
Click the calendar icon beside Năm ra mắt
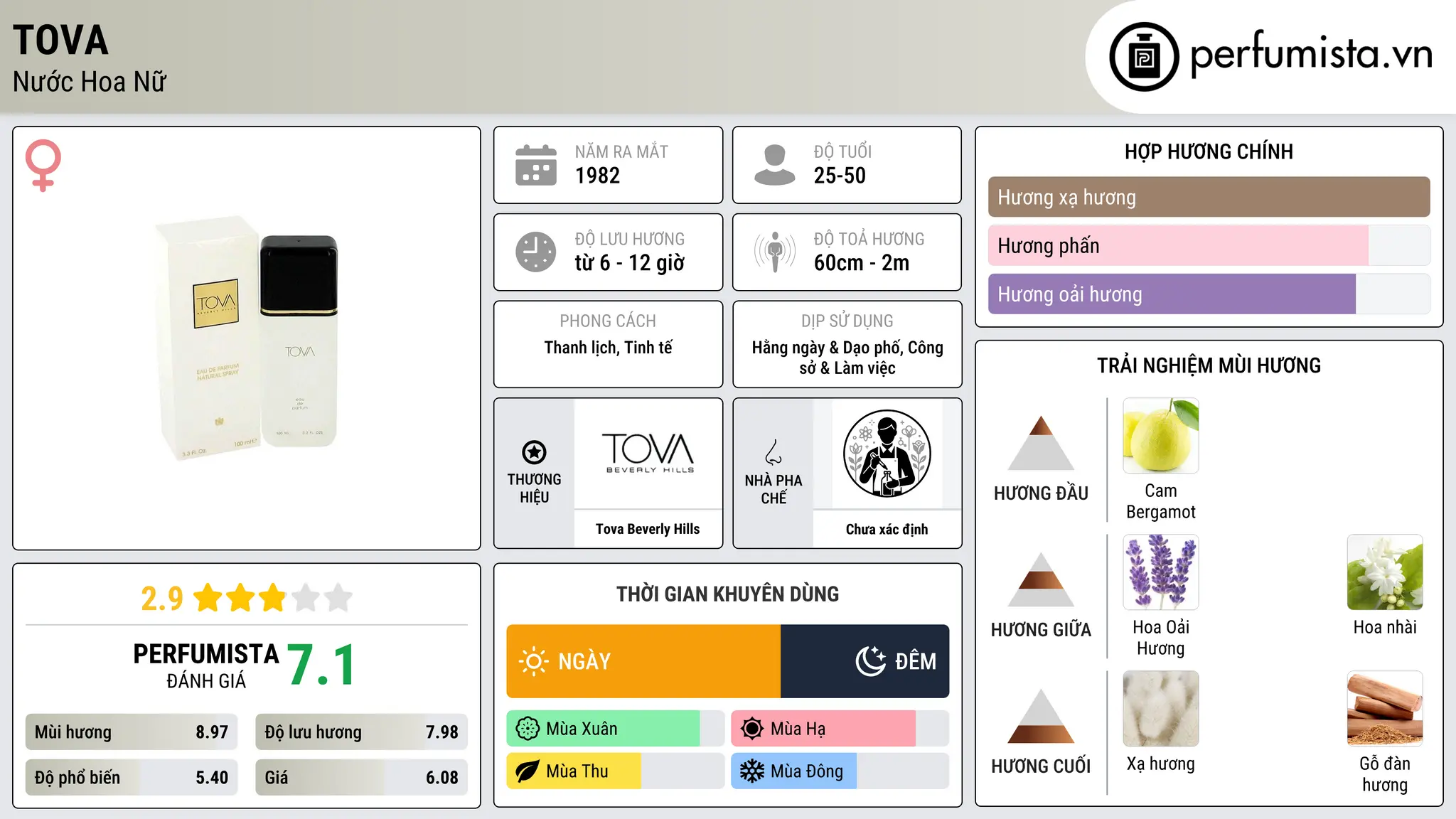pyautogui.click(x=536, y=165)
